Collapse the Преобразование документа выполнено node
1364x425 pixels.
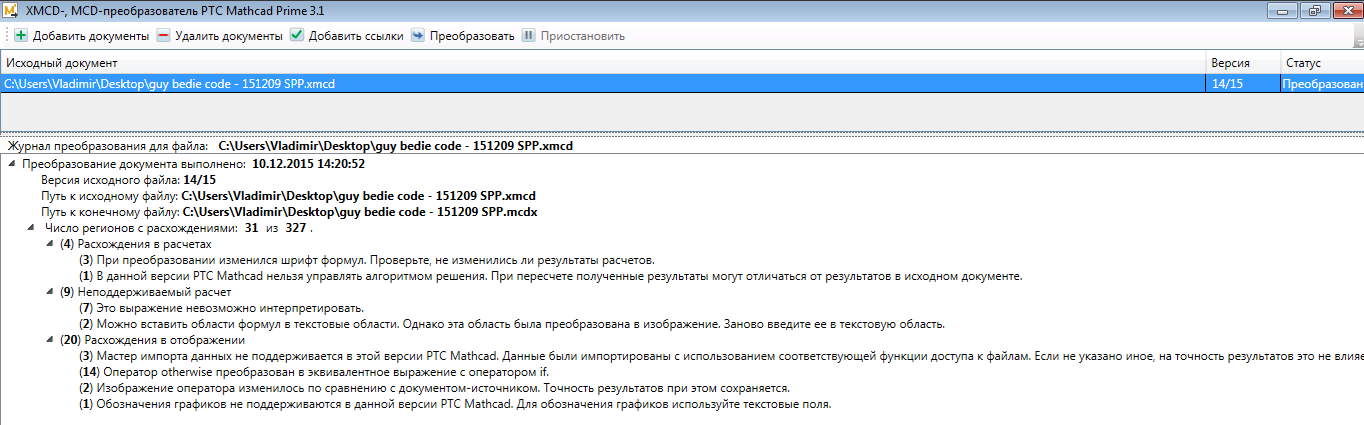tap(12, 164)
